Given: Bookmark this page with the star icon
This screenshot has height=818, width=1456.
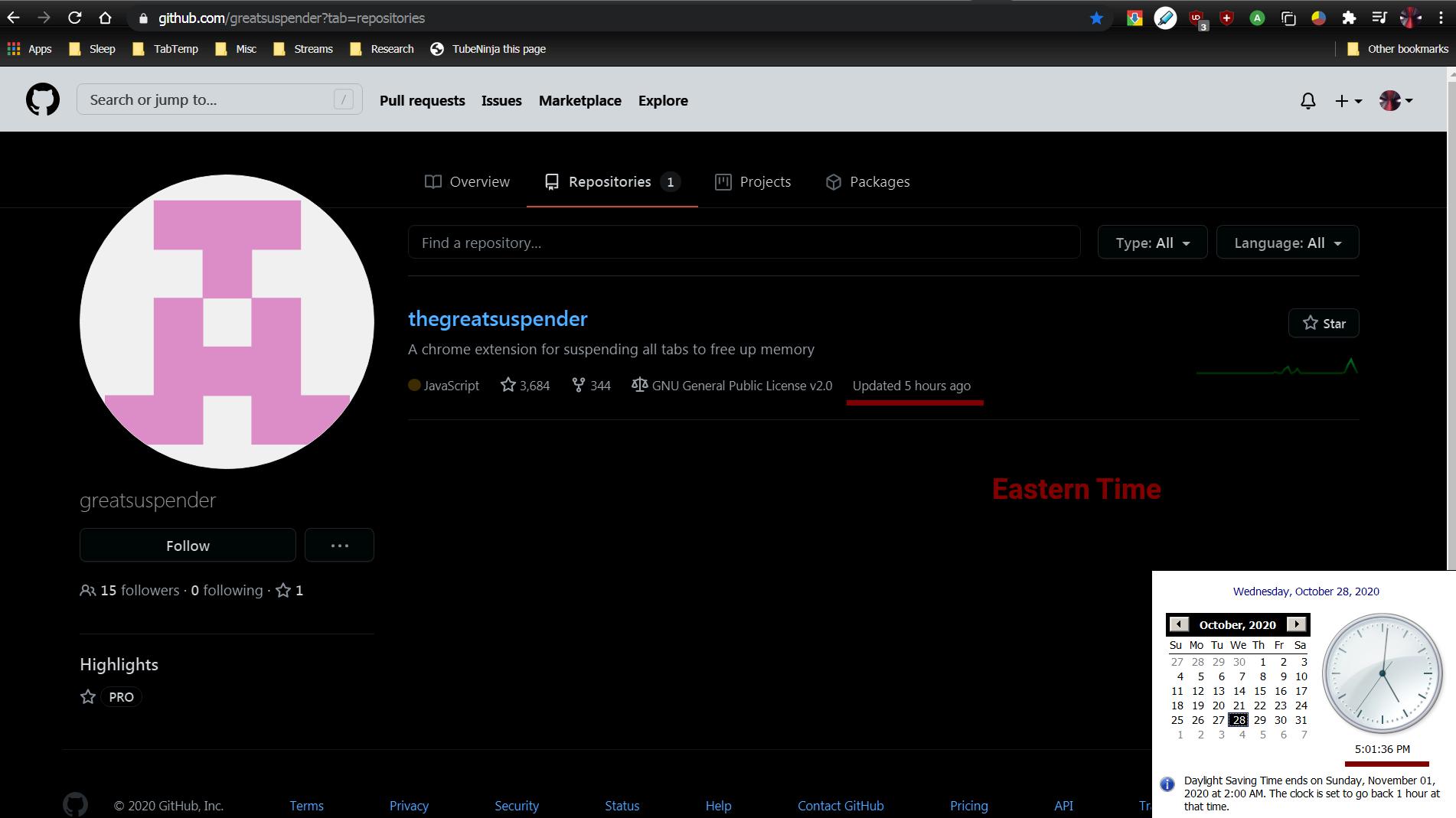Looking at the screenshot, I should (1096, 18).
